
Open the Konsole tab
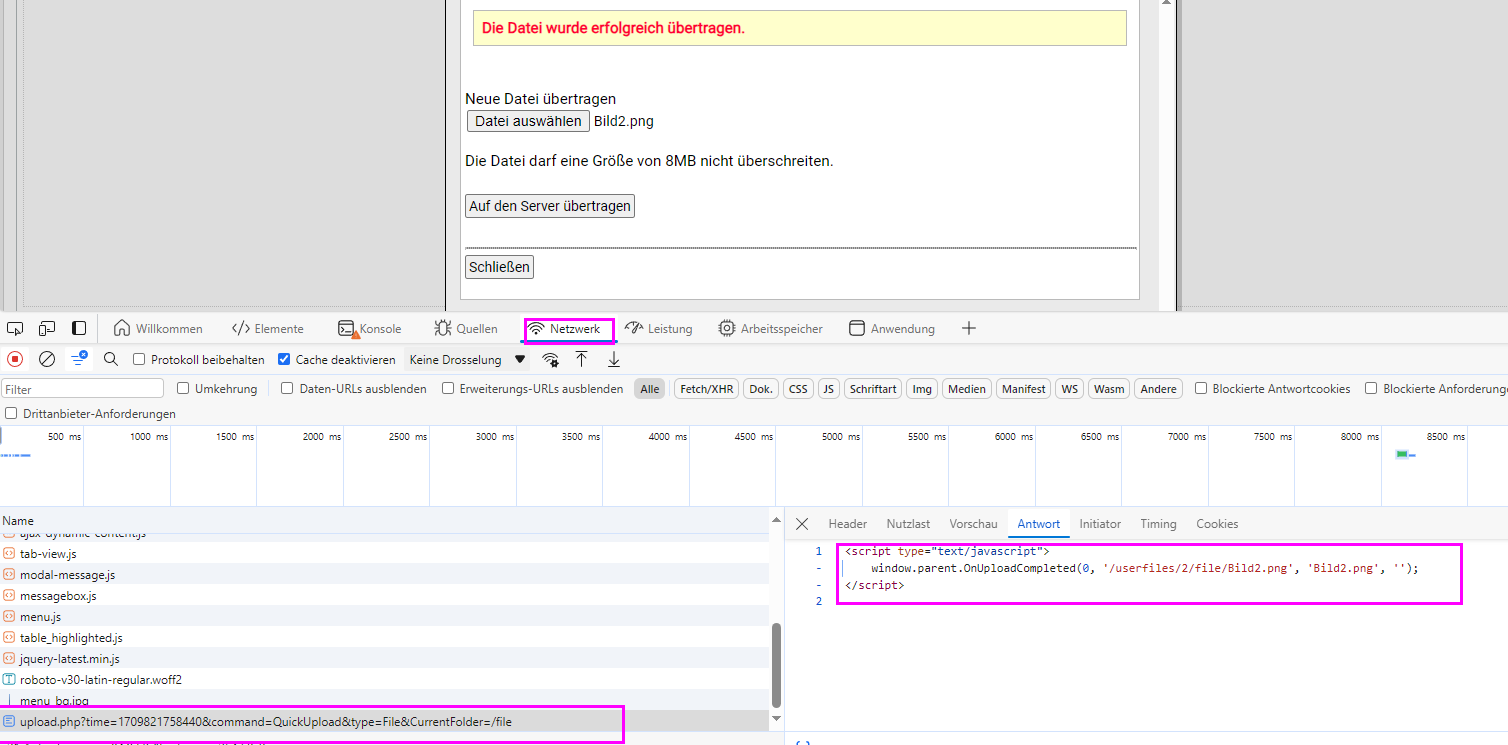(370, 328)
